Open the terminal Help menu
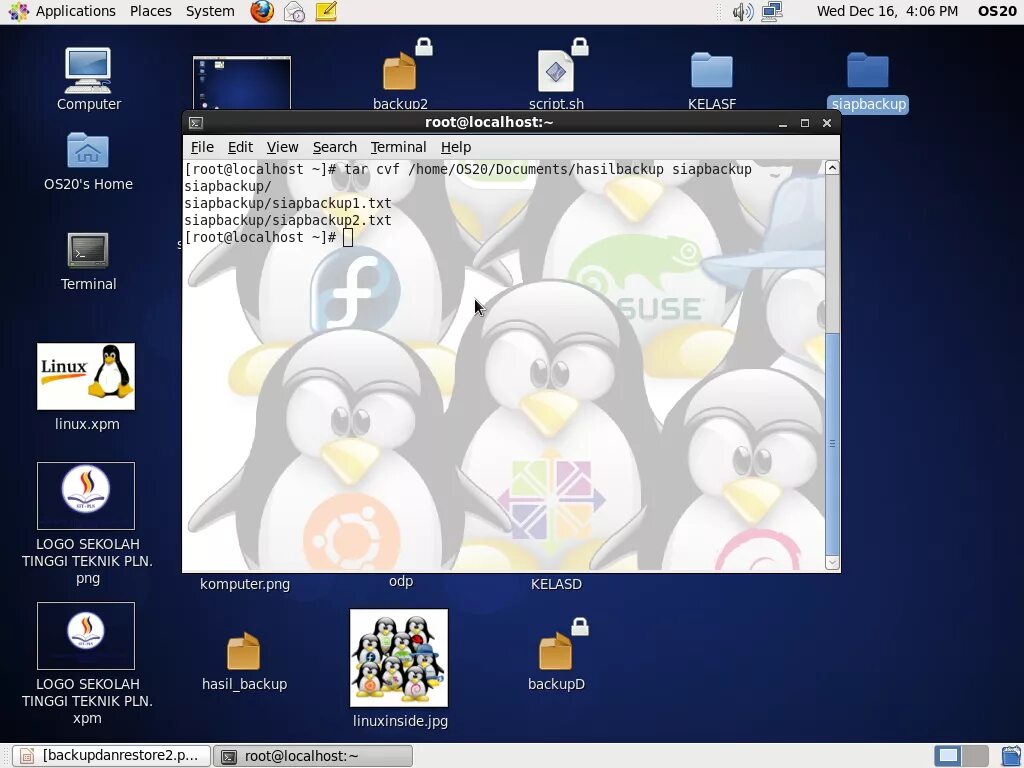The height and width of the screenshot is (768, 1024). 456,147
